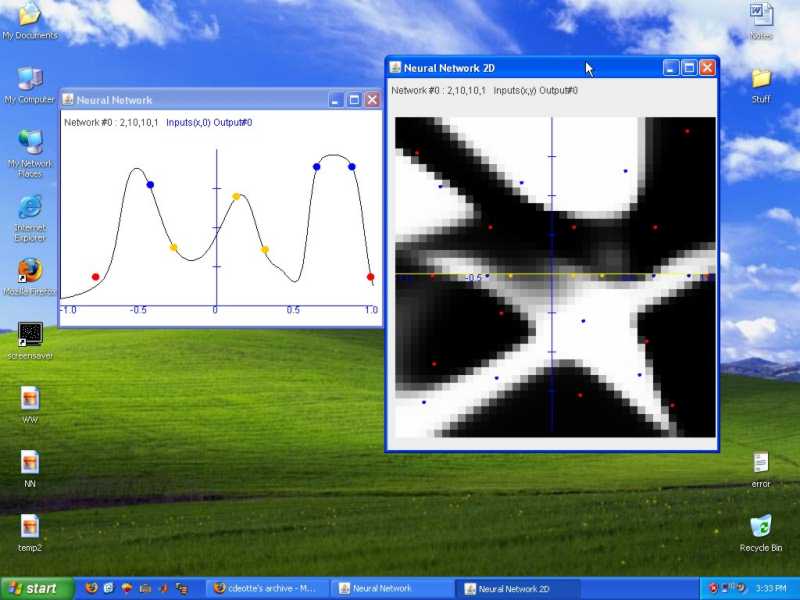This screenshot has width=800, height=600.
Task: Click the second quick launch taskbar icon
Action: point(108,588)
